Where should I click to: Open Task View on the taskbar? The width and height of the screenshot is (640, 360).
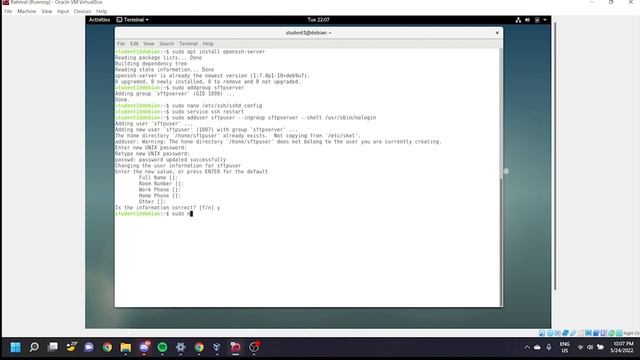pyautogui.click(x=53, y=347)
